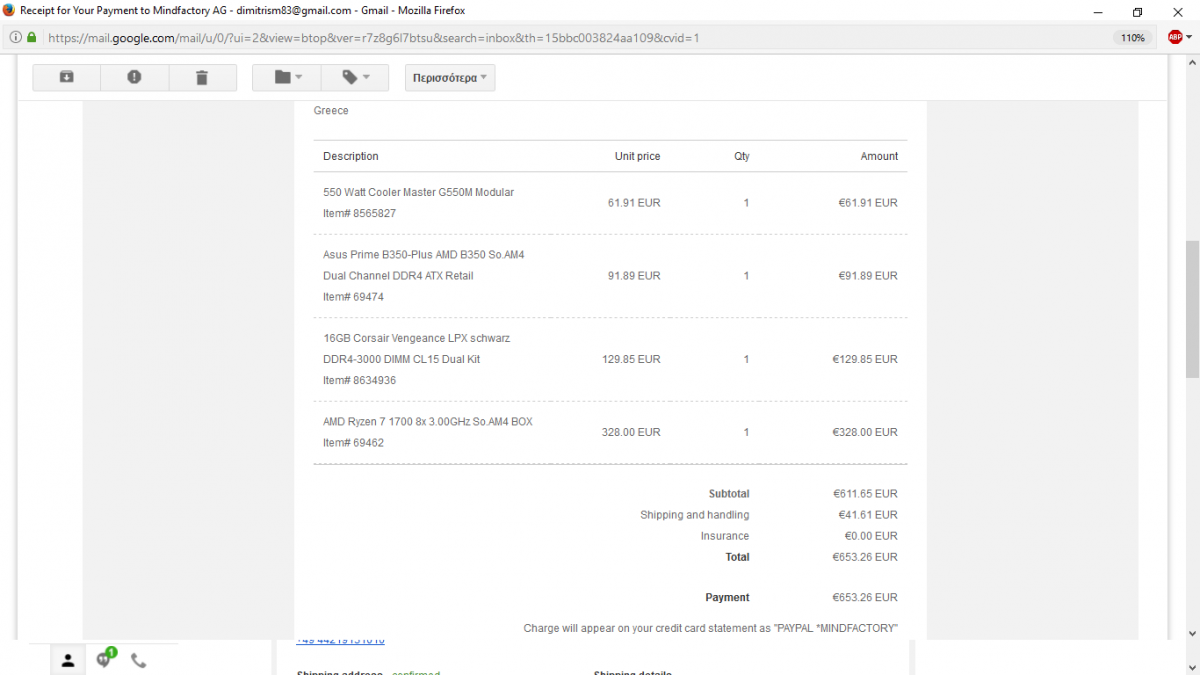Open Hangouts conversations icon with green badge
Viewport: 1200px width, 675px height.
[104, 659]
